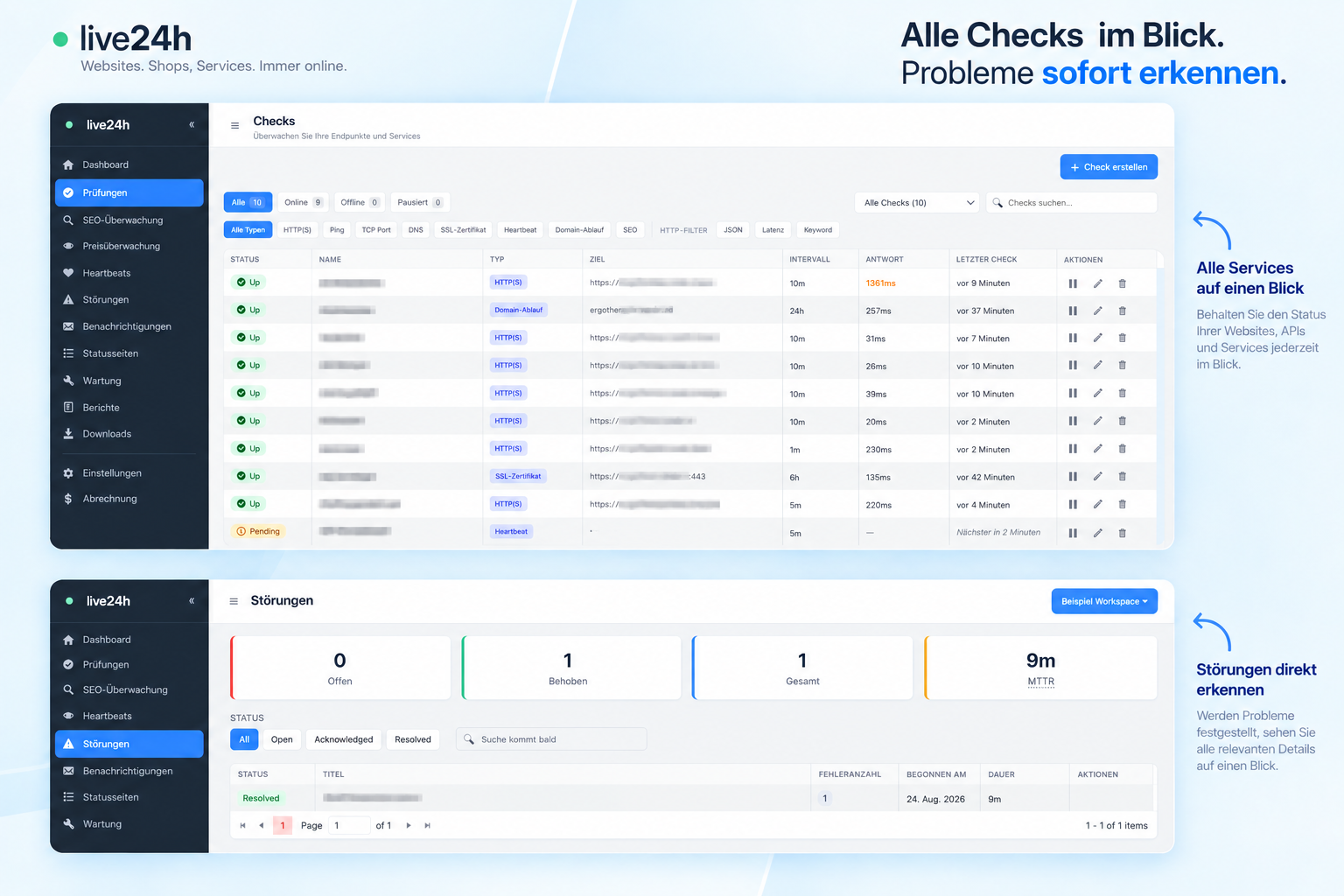Delete the check with 31ms response
This screenshot has width=1344, height=896.
click(x=1123, y=338)
